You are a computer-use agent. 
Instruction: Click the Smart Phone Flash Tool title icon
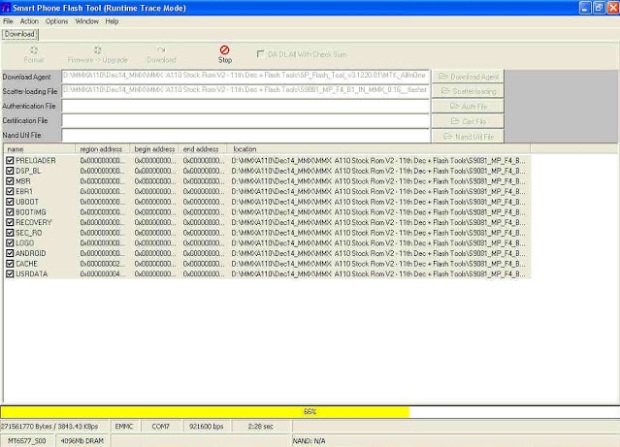pos(6,8)
